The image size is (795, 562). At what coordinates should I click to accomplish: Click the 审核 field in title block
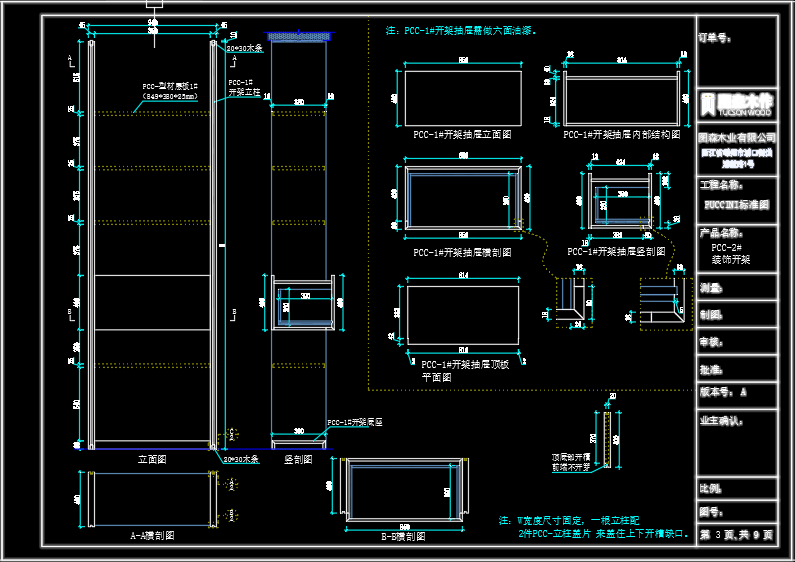click(x=737, y=342)
